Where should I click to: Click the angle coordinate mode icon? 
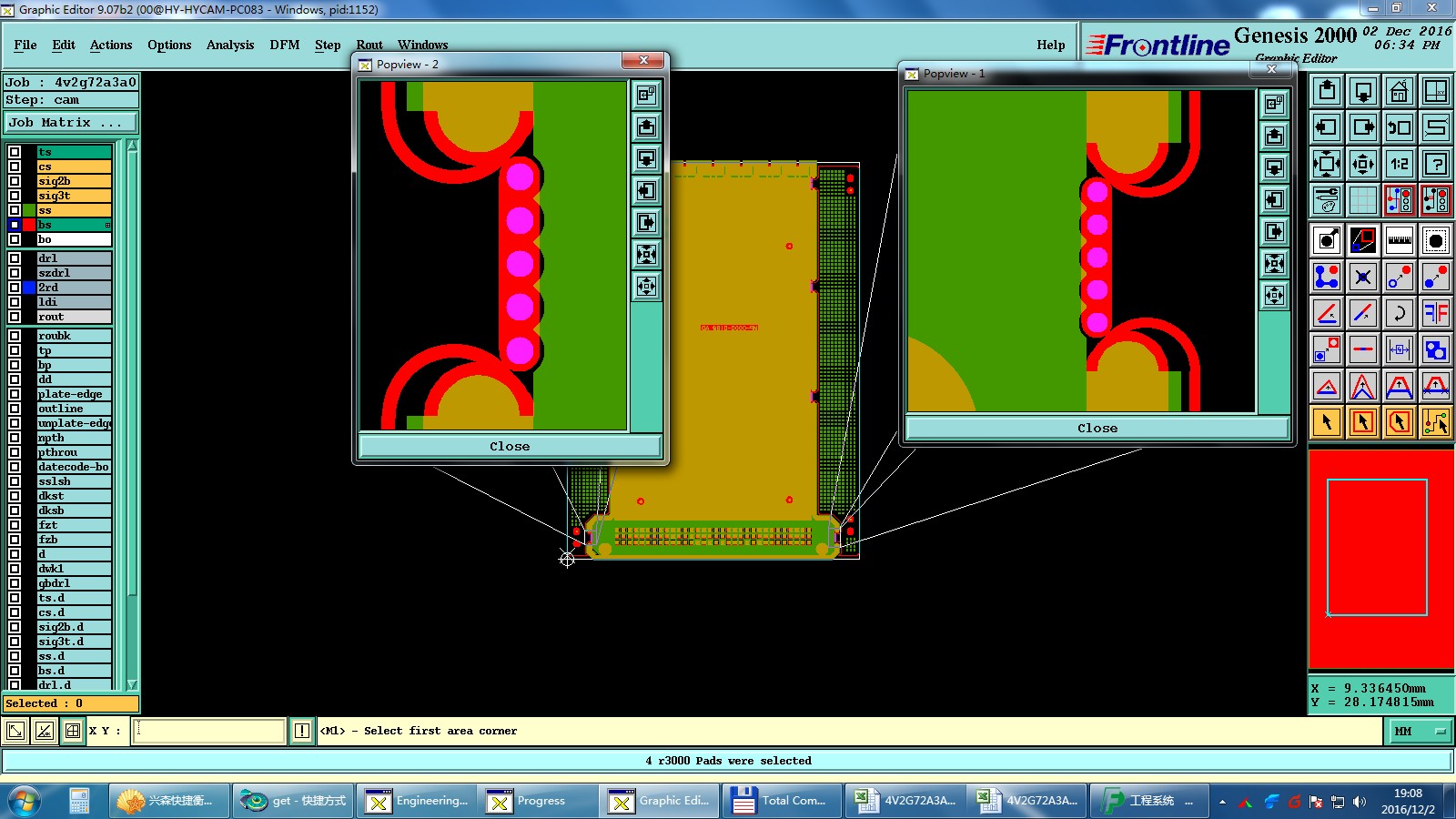coord(45,731)
